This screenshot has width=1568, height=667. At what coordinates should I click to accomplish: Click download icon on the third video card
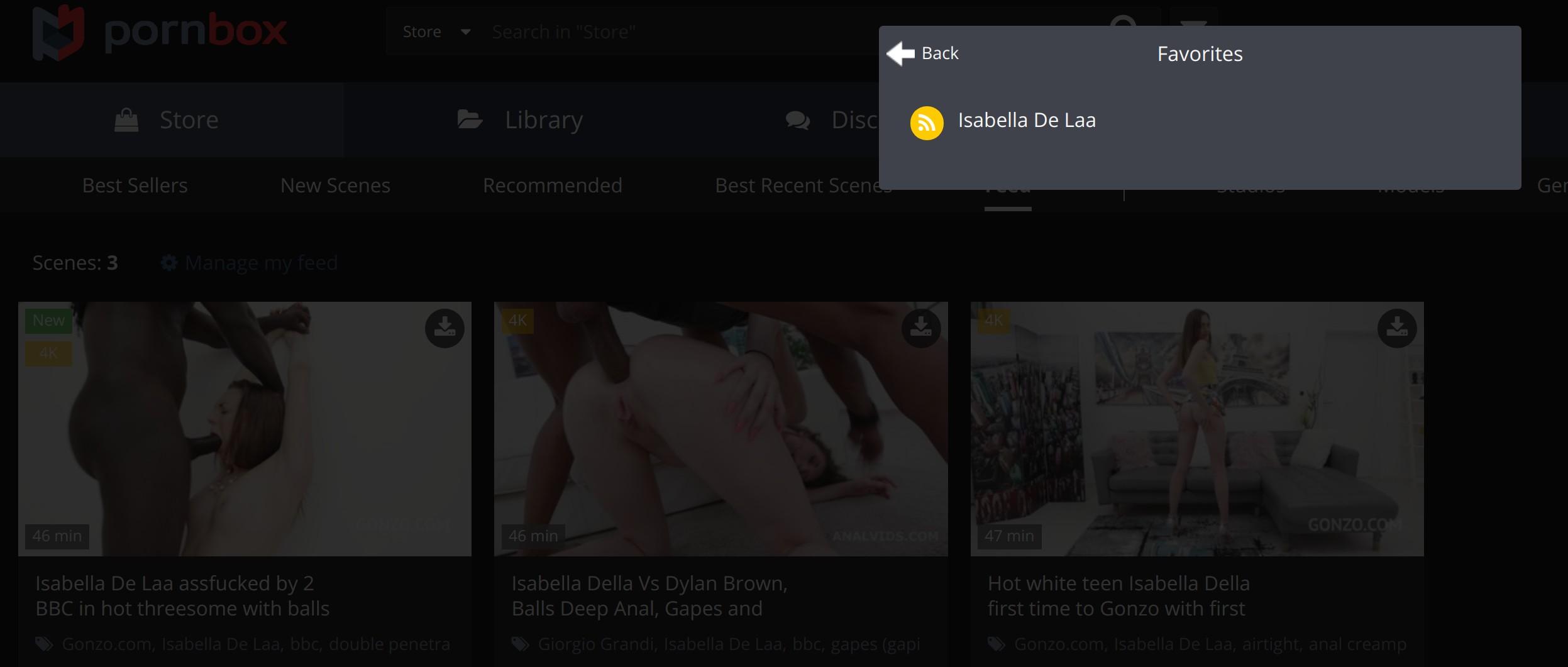(x=1396, y=328)
